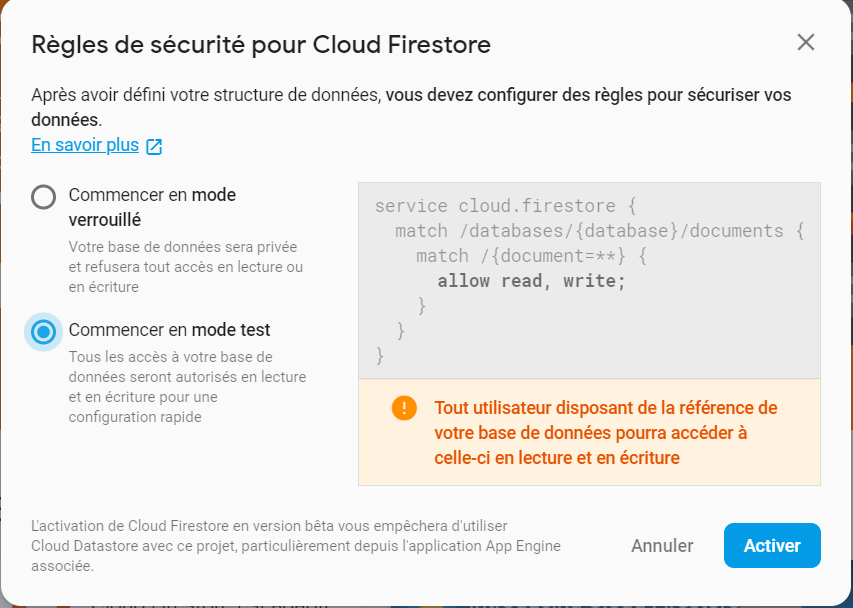Click the orange exclamation warning icon
The image size is (853, 608).
tap(404, 408)
